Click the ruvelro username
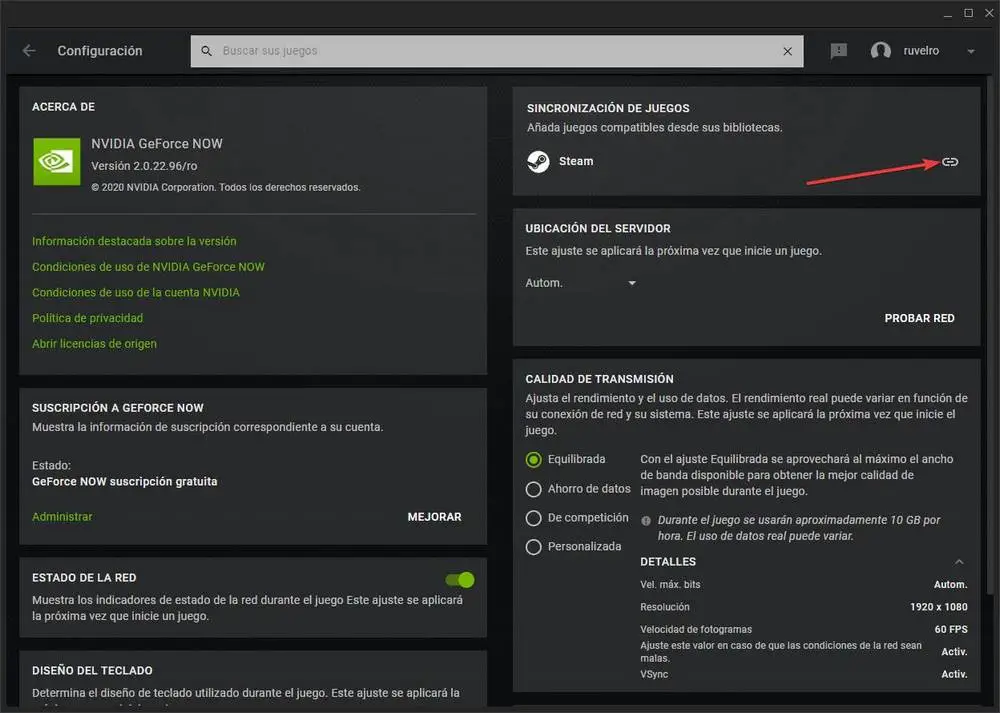 pos(921,50)
